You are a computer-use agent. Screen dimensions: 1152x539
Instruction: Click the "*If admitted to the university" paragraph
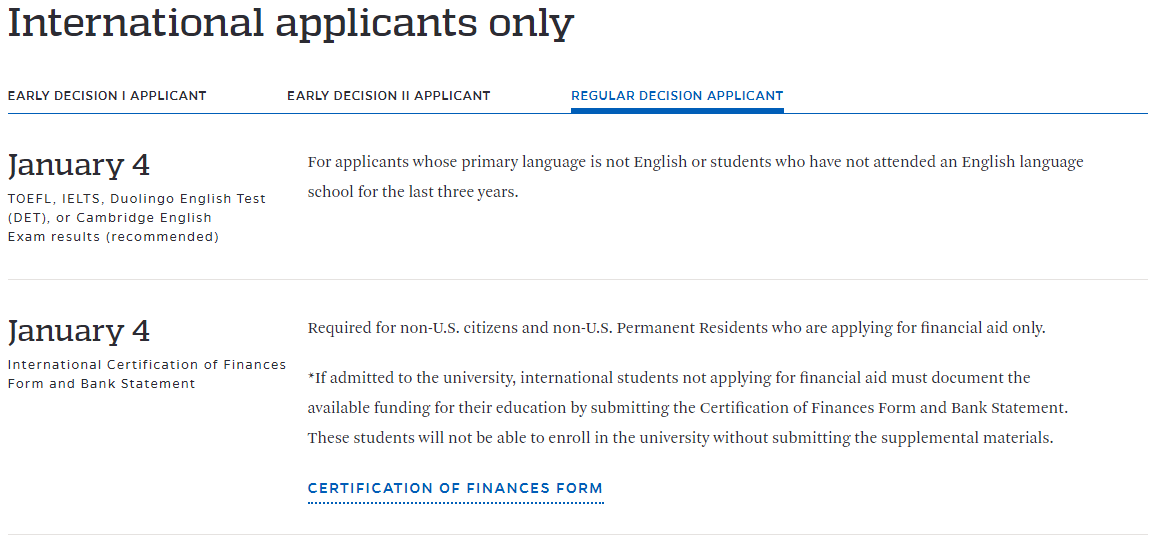click(x=669, y=378)
